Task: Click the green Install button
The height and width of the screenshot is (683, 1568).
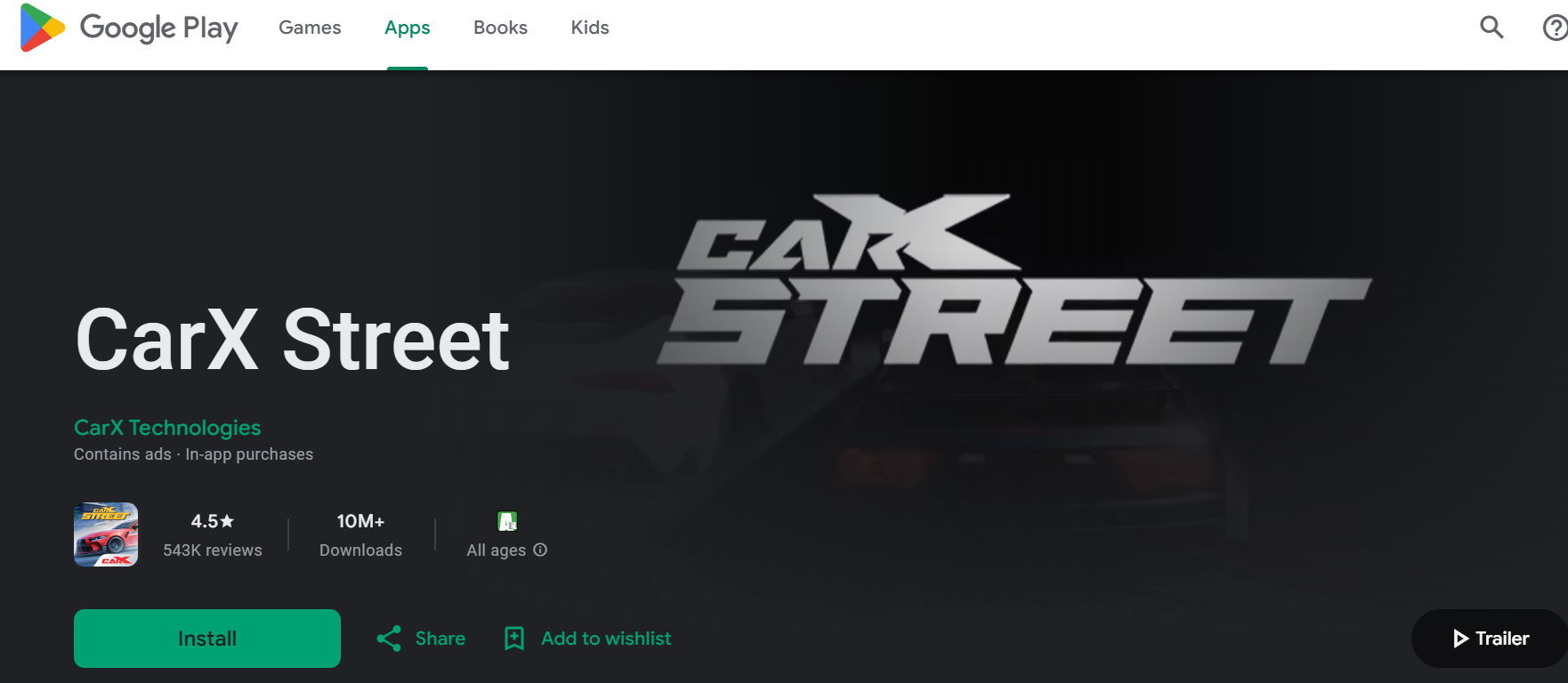Action: coord(207,639)
